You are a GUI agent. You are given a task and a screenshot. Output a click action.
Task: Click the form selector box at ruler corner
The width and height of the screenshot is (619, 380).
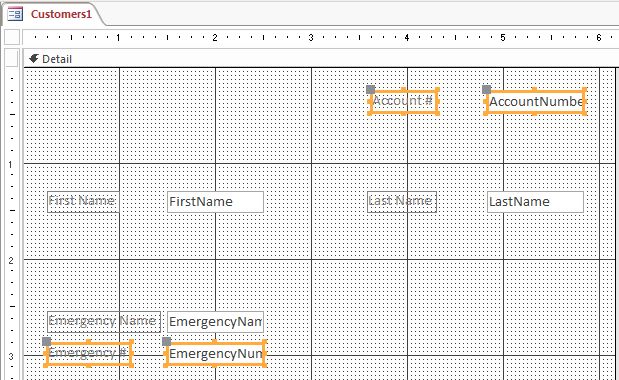click(x=12, y=37)
